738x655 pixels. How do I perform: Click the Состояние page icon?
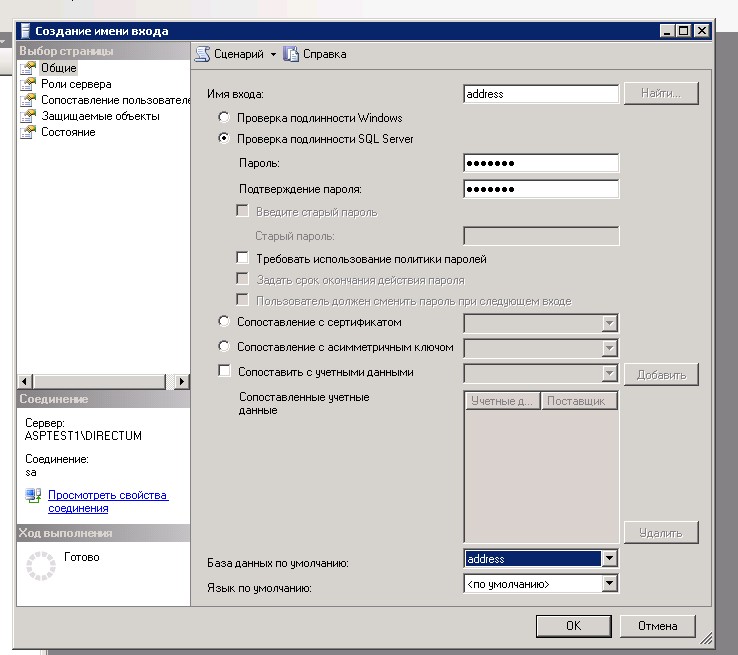point(28,132)
